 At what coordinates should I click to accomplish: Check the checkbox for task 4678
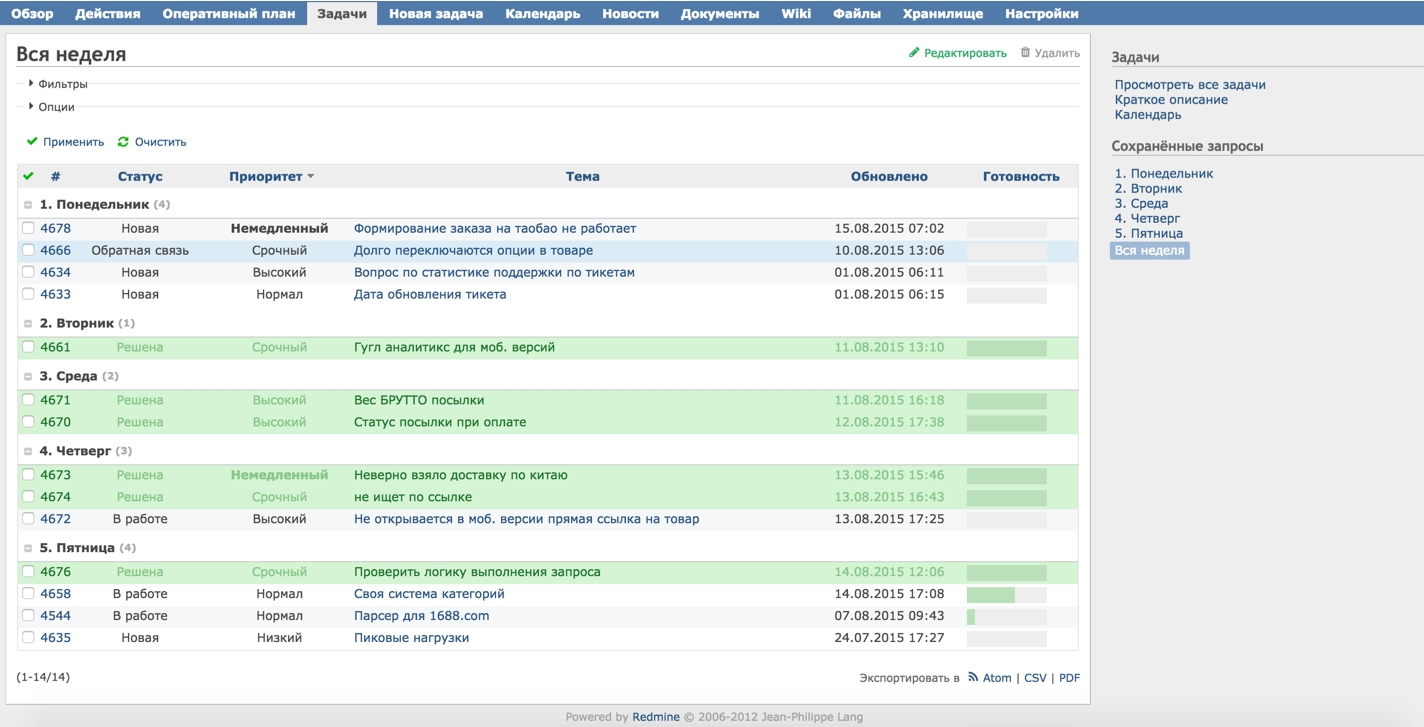coord(28,227)
